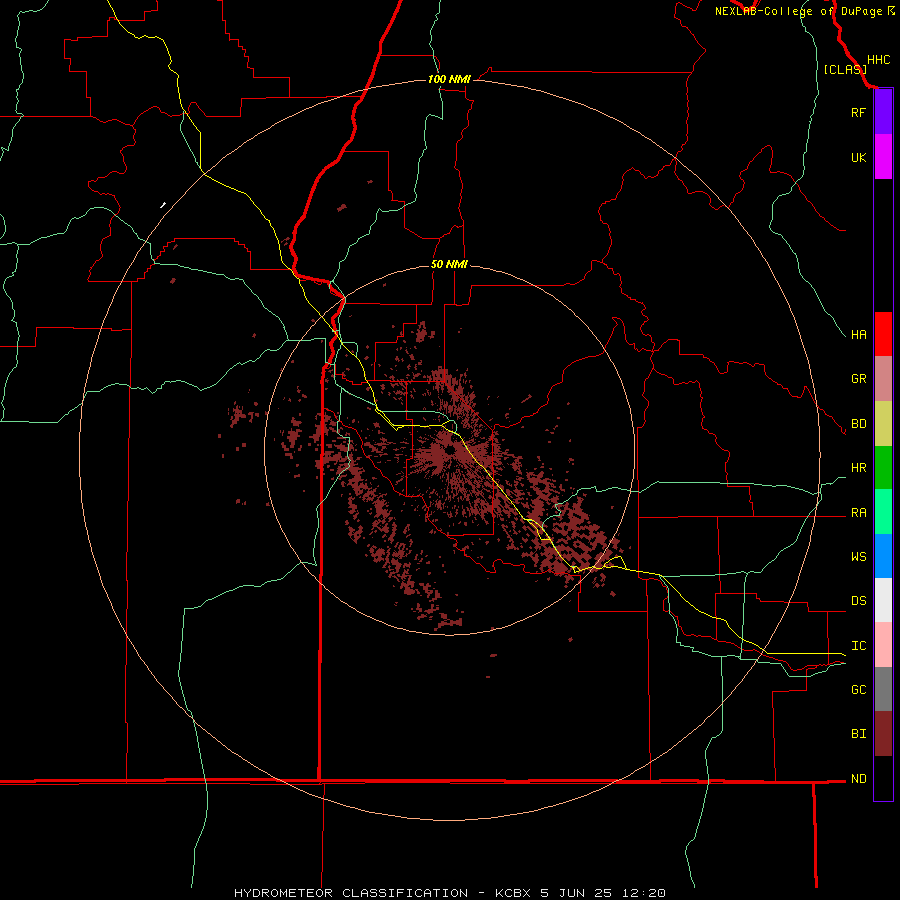Click the BI legend label
This screenshot has width=900, height=900.
coord(858,734)
